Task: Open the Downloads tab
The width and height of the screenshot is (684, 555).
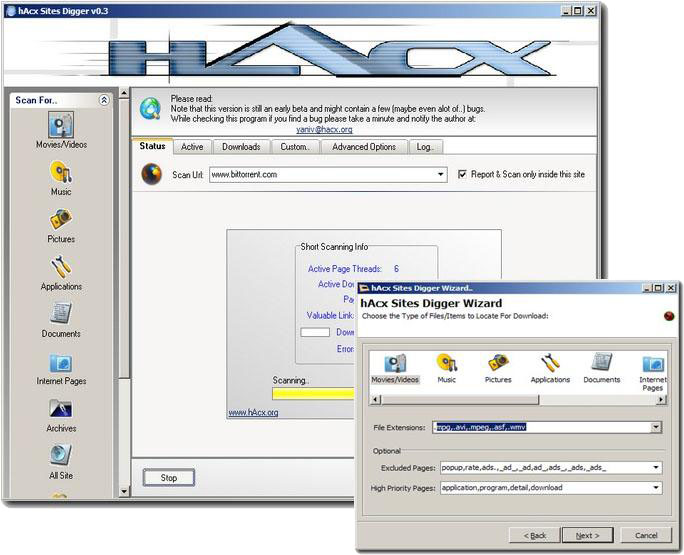Action: tap(241, 147)
